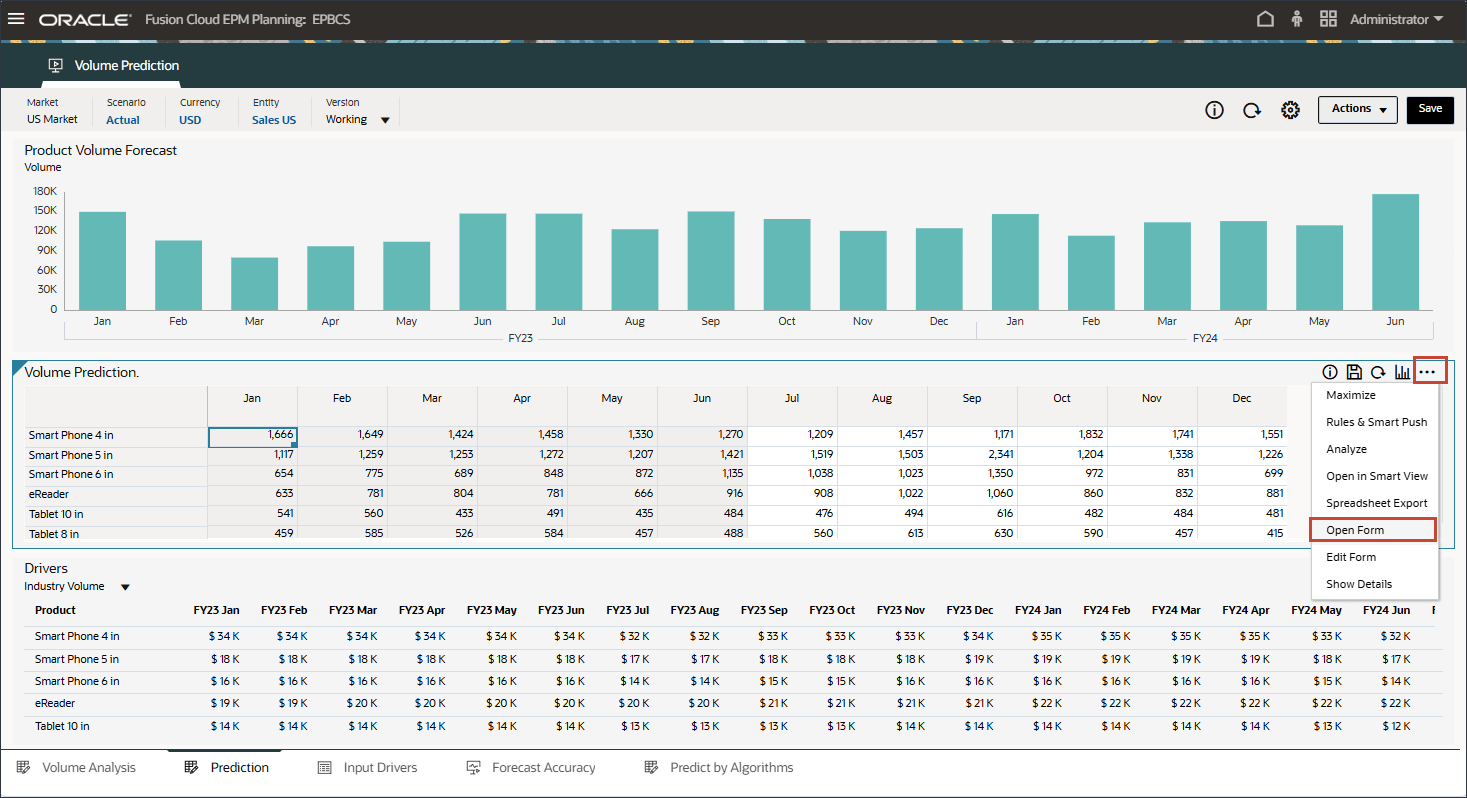Go to the Home page icon

tap(1265, 19)
